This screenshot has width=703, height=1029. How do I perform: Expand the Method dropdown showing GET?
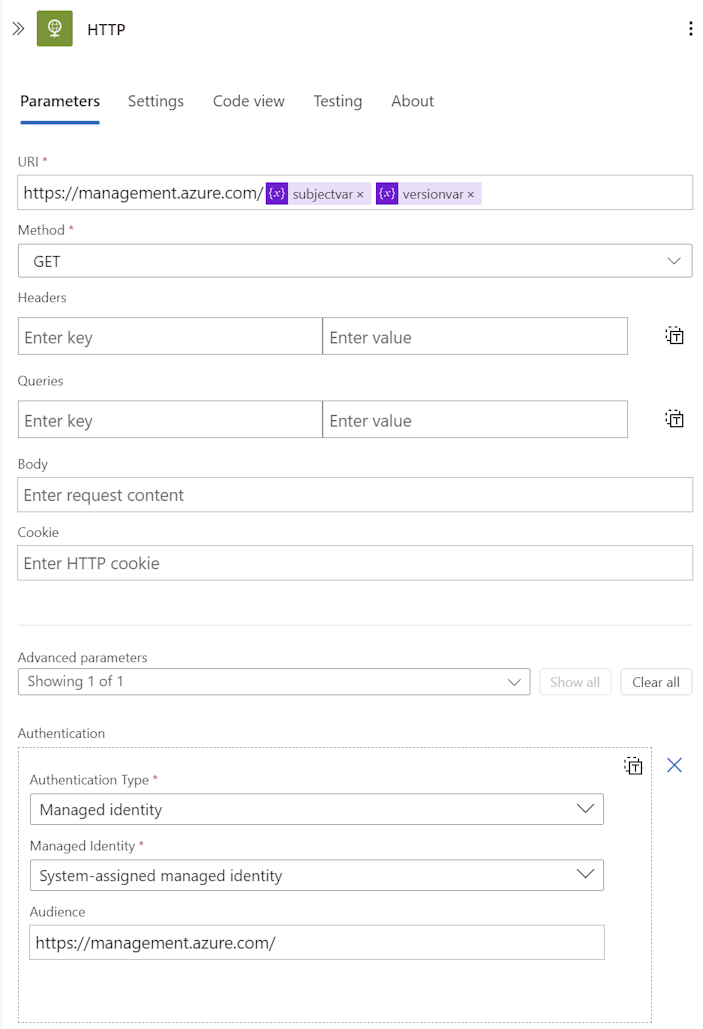tap(355, 261)
